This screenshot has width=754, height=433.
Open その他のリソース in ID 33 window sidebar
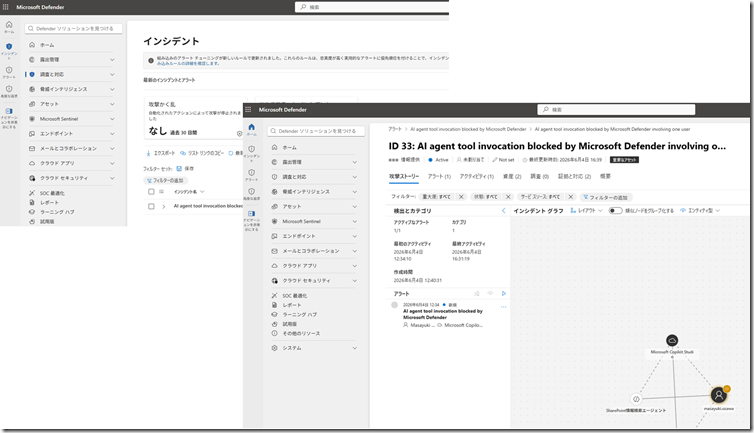point(301,333)
